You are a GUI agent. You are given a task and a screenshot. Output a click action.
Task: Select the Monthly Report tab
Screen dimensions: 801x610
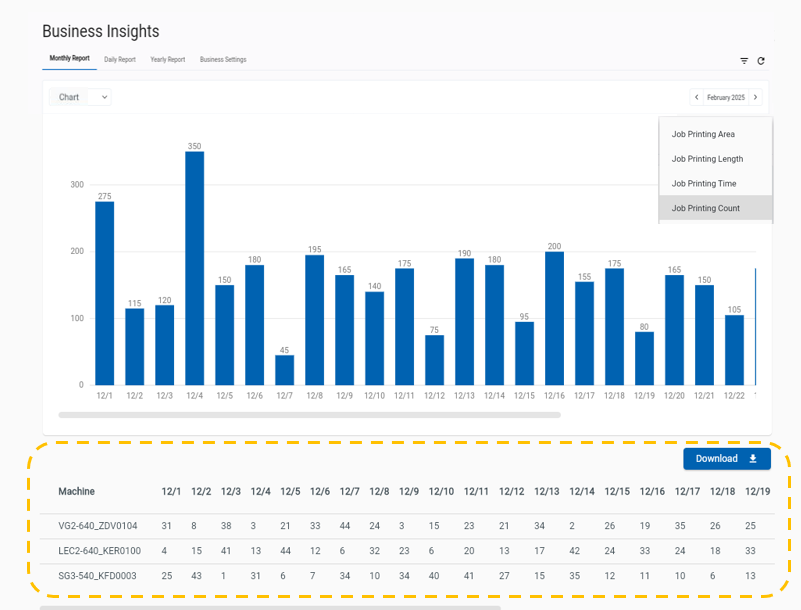[69, 59]
